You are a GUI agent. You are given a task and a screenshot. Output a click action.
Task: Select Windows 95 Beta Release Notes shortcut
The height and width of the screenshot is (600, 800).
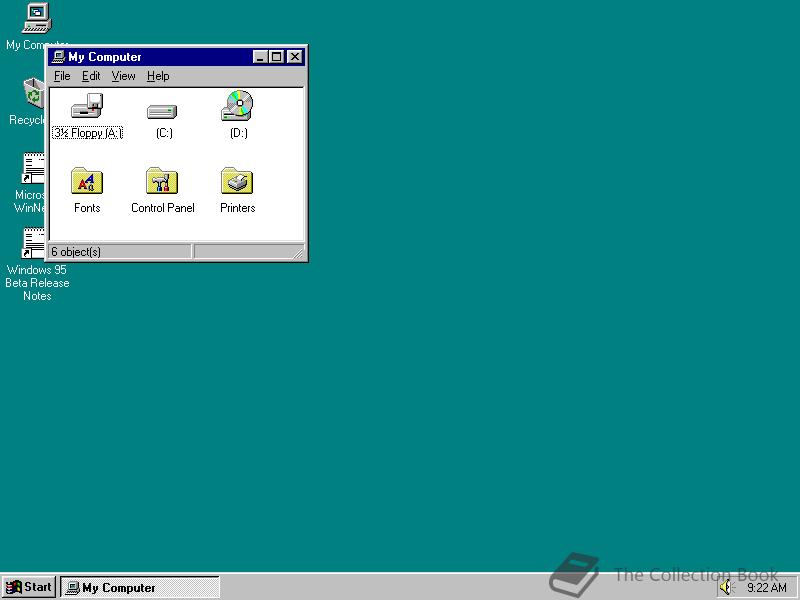[x=33, y=243]
